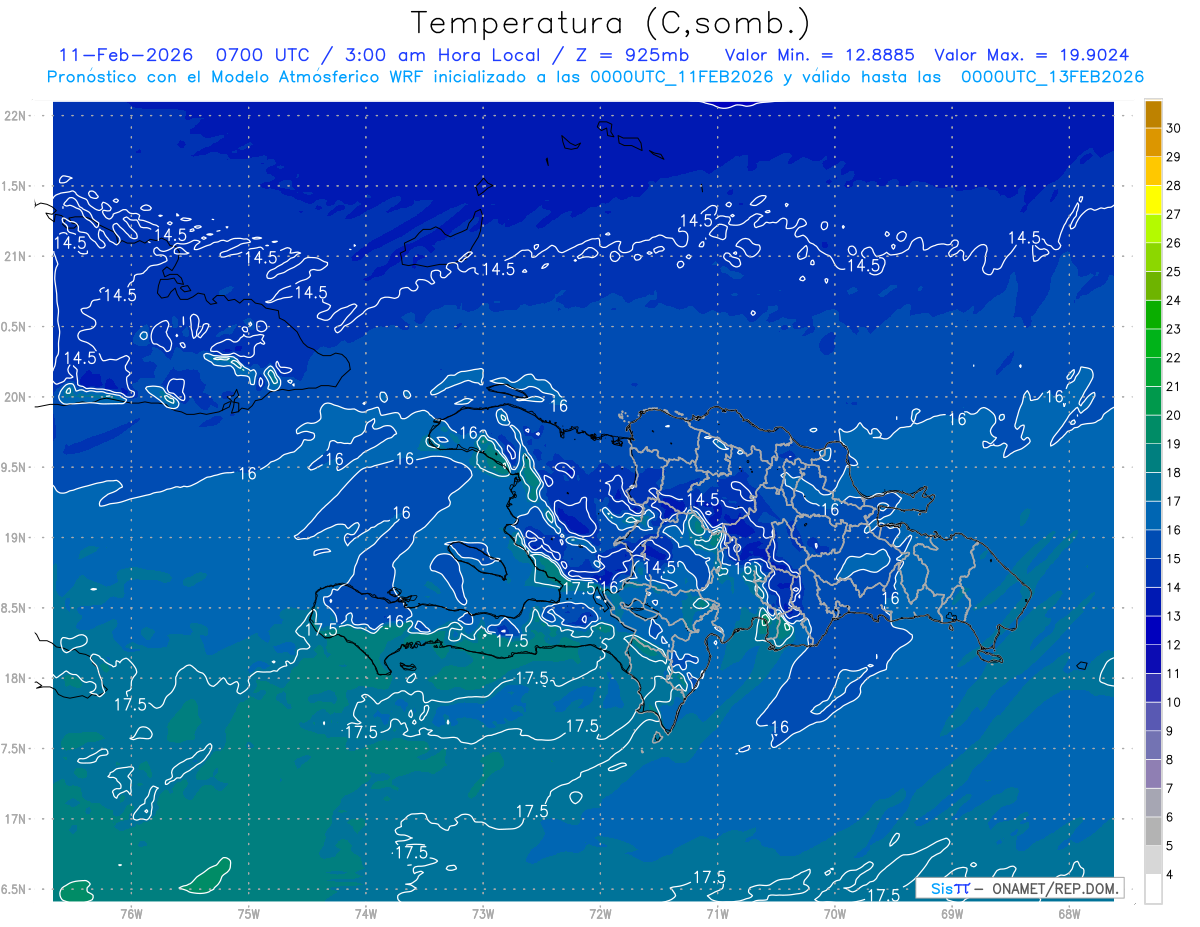Click the white swatch below 4 on scale

pos(1153,889)
